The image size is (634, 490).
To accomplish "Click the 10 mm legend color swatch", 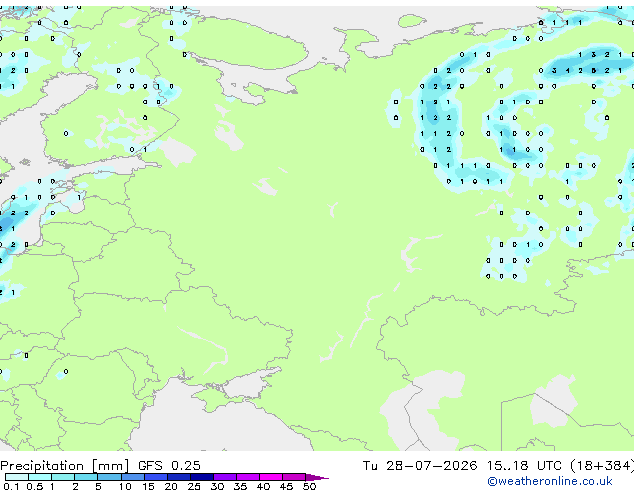I will [x=132, y=477].
